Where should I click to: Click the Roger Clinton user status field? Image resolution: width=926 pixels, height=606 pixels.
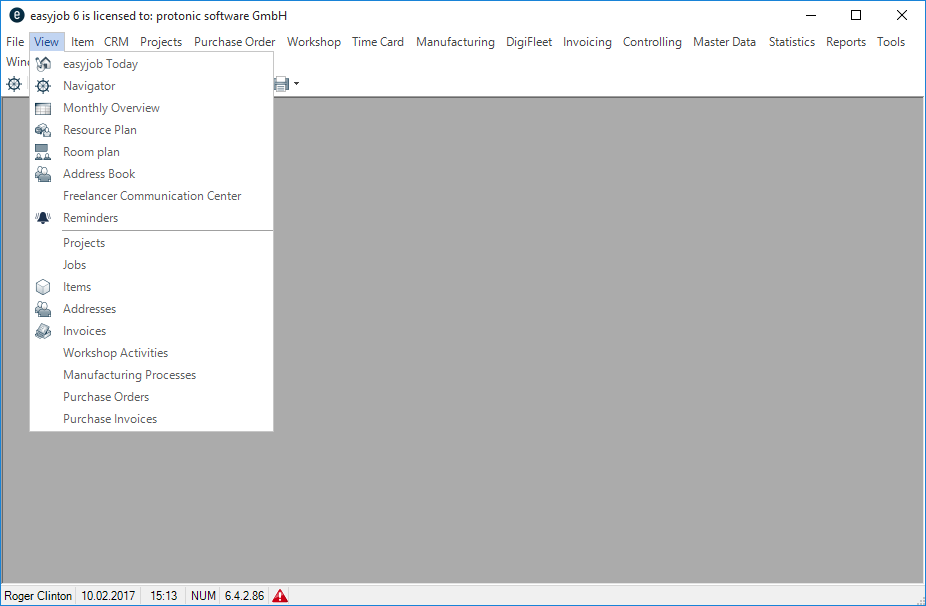pyautogui.click(x=39, y=596)
